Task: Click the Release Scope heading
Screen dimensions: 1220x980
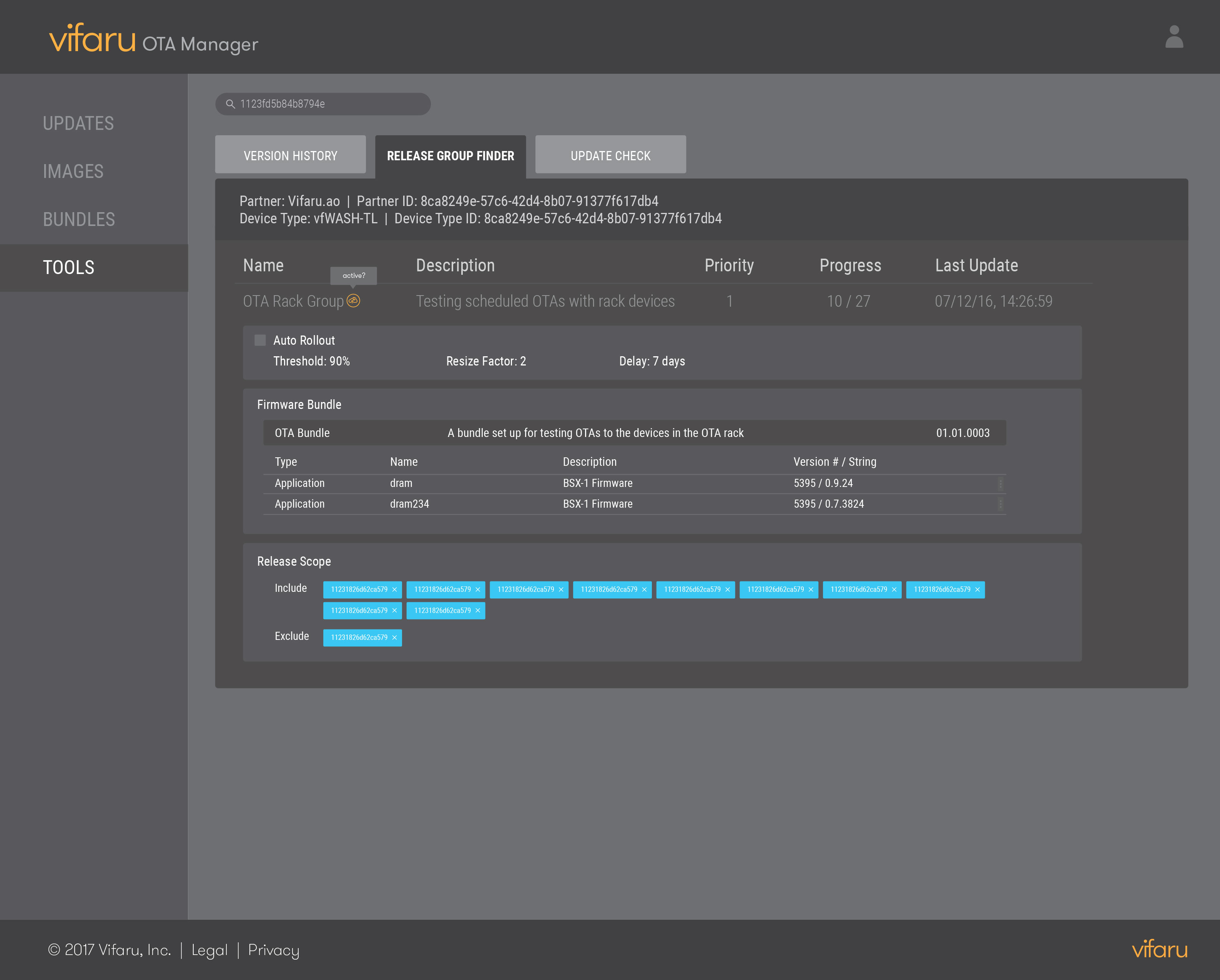Action: click(294, 561)
